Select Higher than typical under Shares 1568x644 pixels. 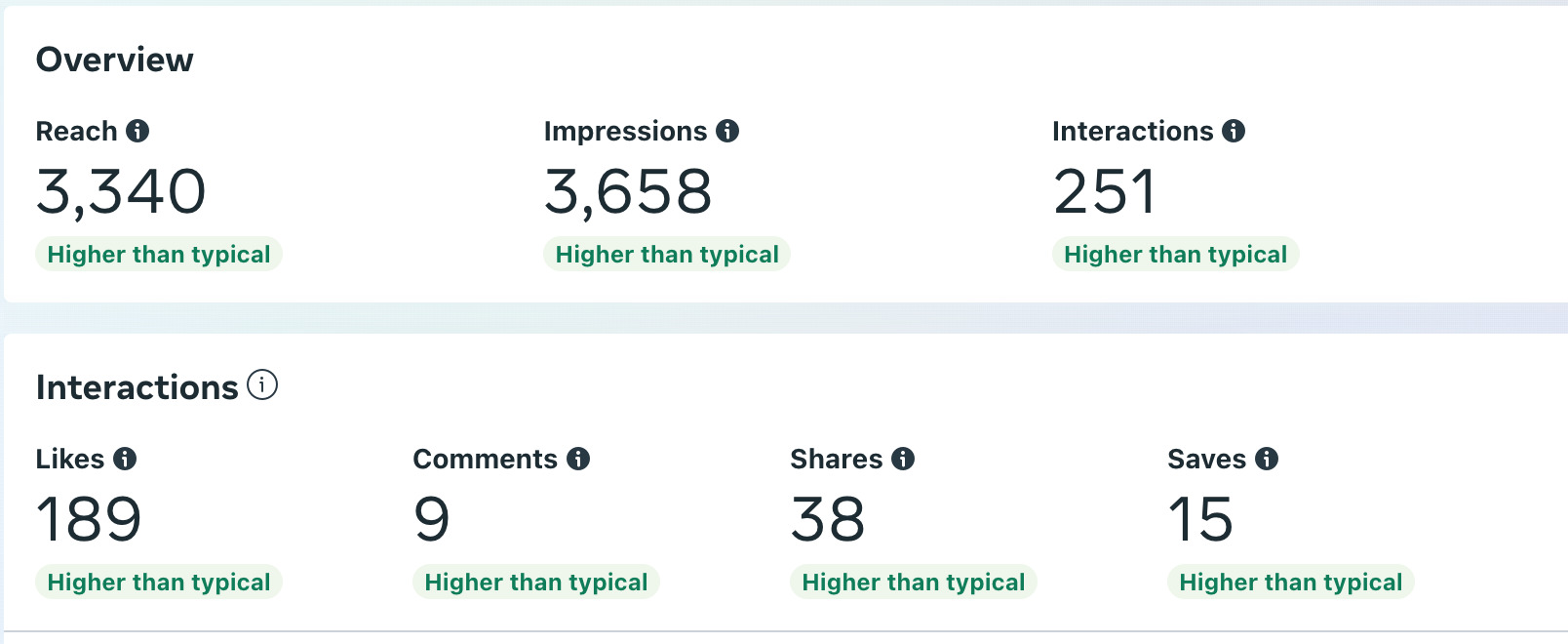coord(913,582)
